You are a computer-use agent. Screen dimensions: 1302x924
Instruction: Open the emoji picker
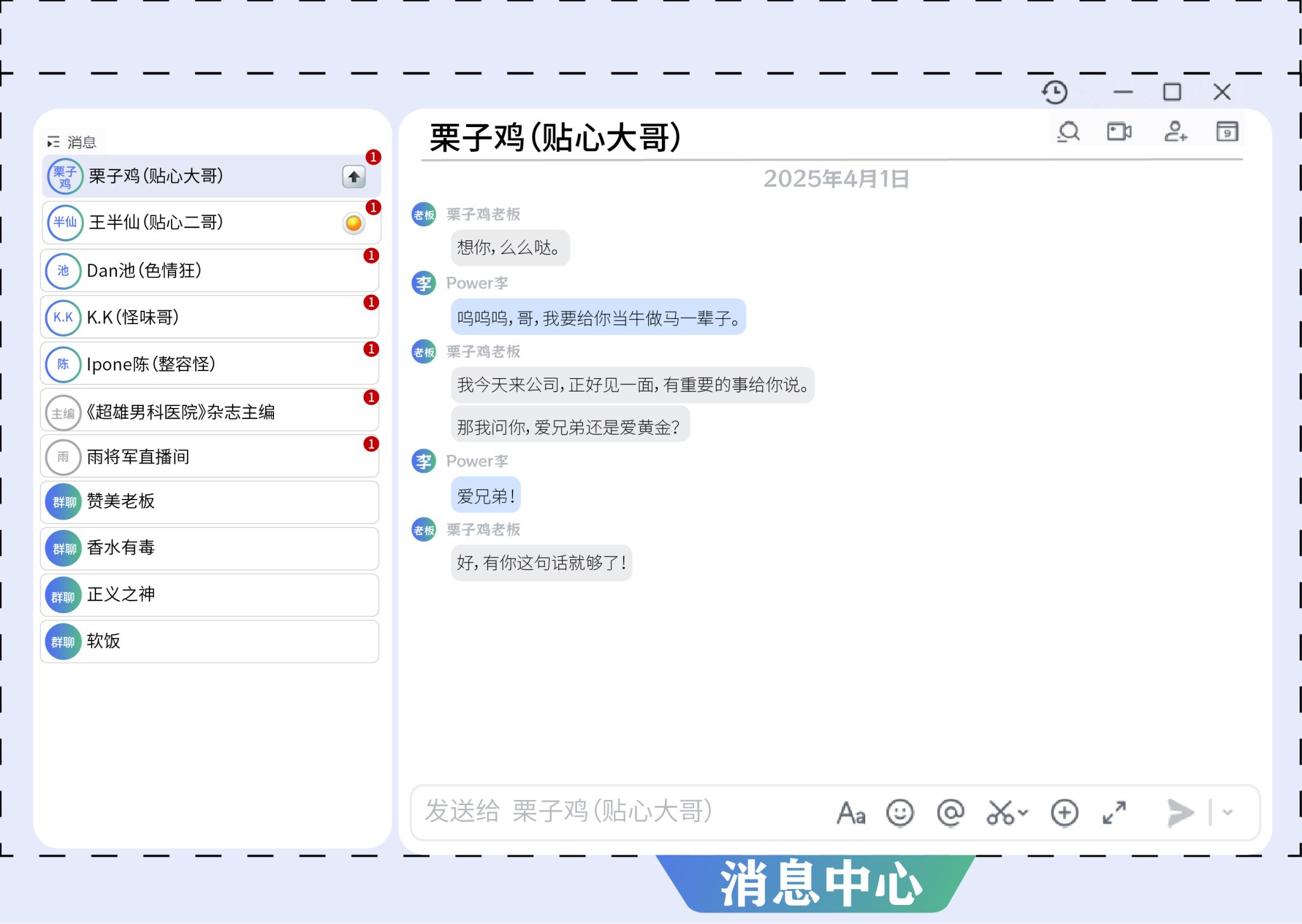tap(900, 813)
